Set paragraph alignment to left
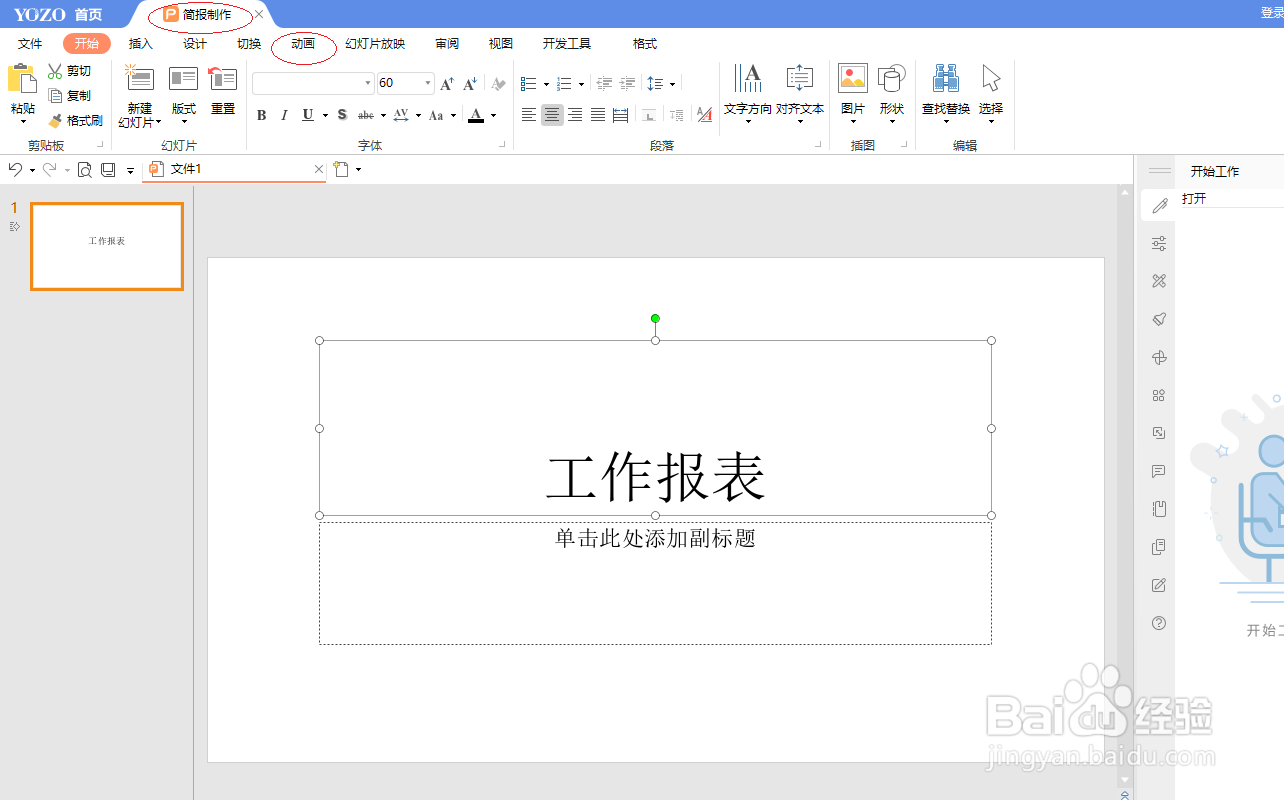The width and height of the screenshot is (1284, 800). click(x=529, y=115)
